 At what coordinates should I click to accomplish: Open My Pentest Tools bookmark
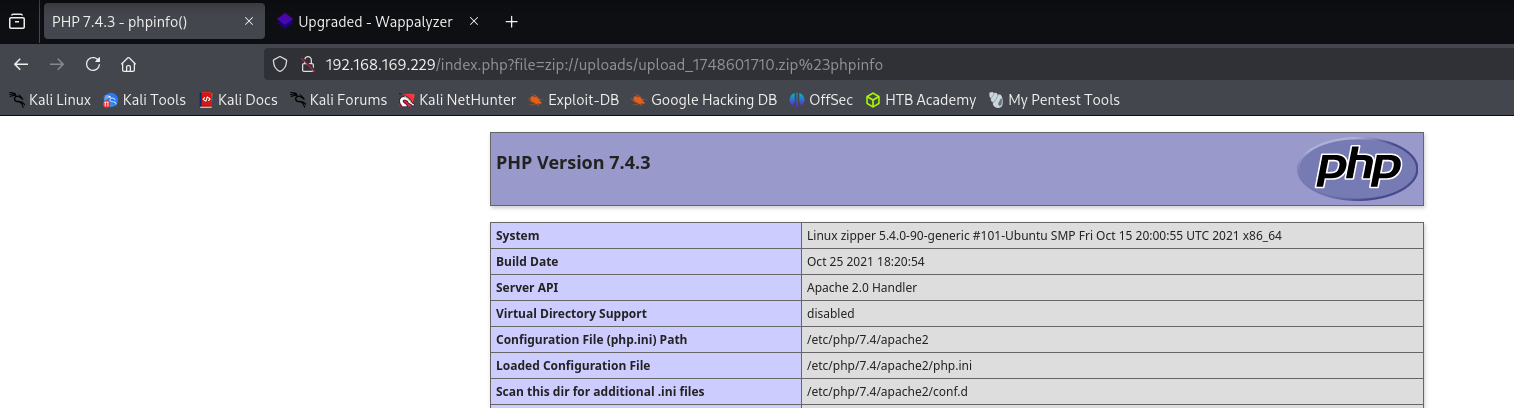coord(1054,100)
